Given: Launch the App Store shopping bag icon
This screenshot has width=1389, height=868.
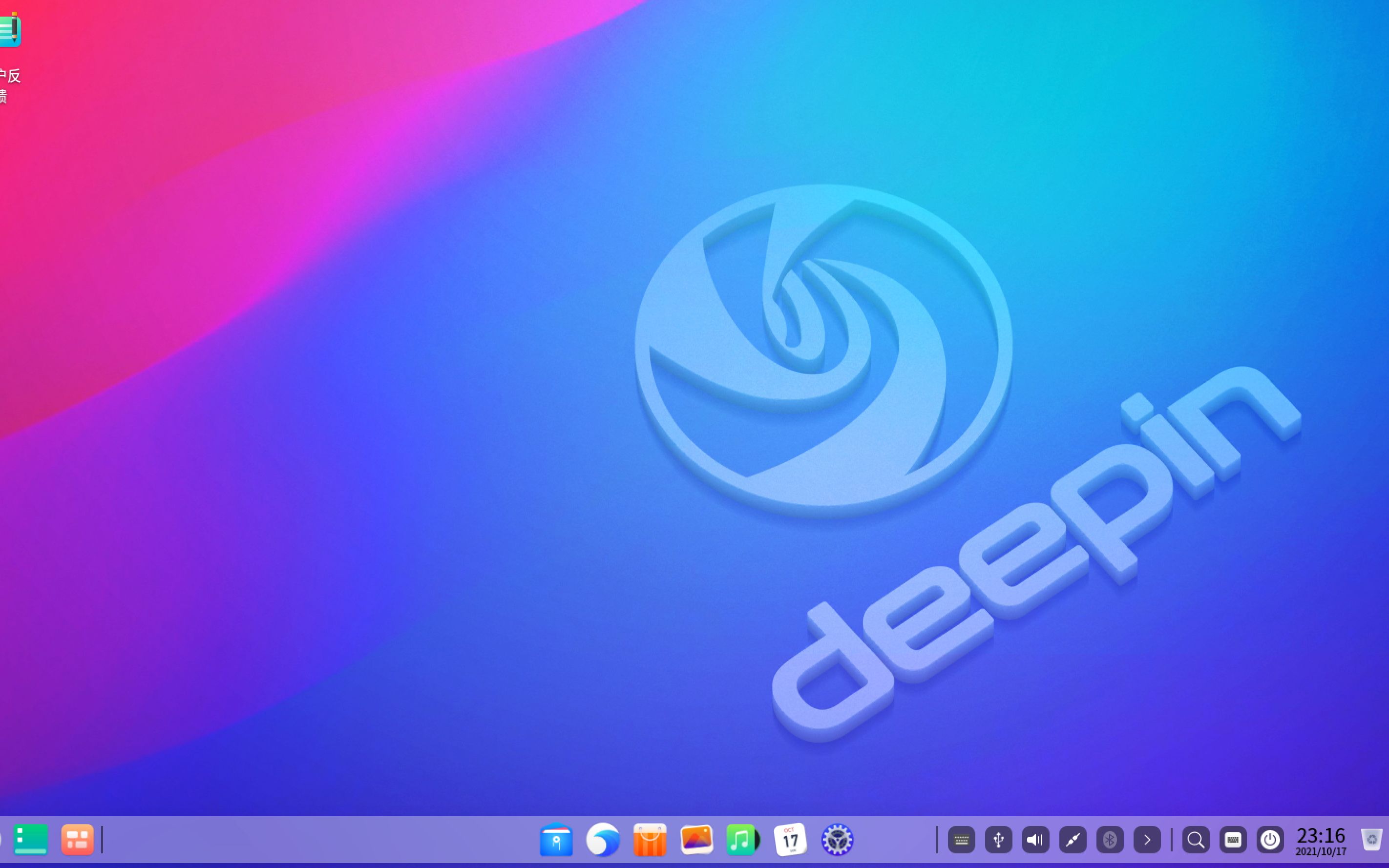Looking at the screenshot, I should (650, 840).
